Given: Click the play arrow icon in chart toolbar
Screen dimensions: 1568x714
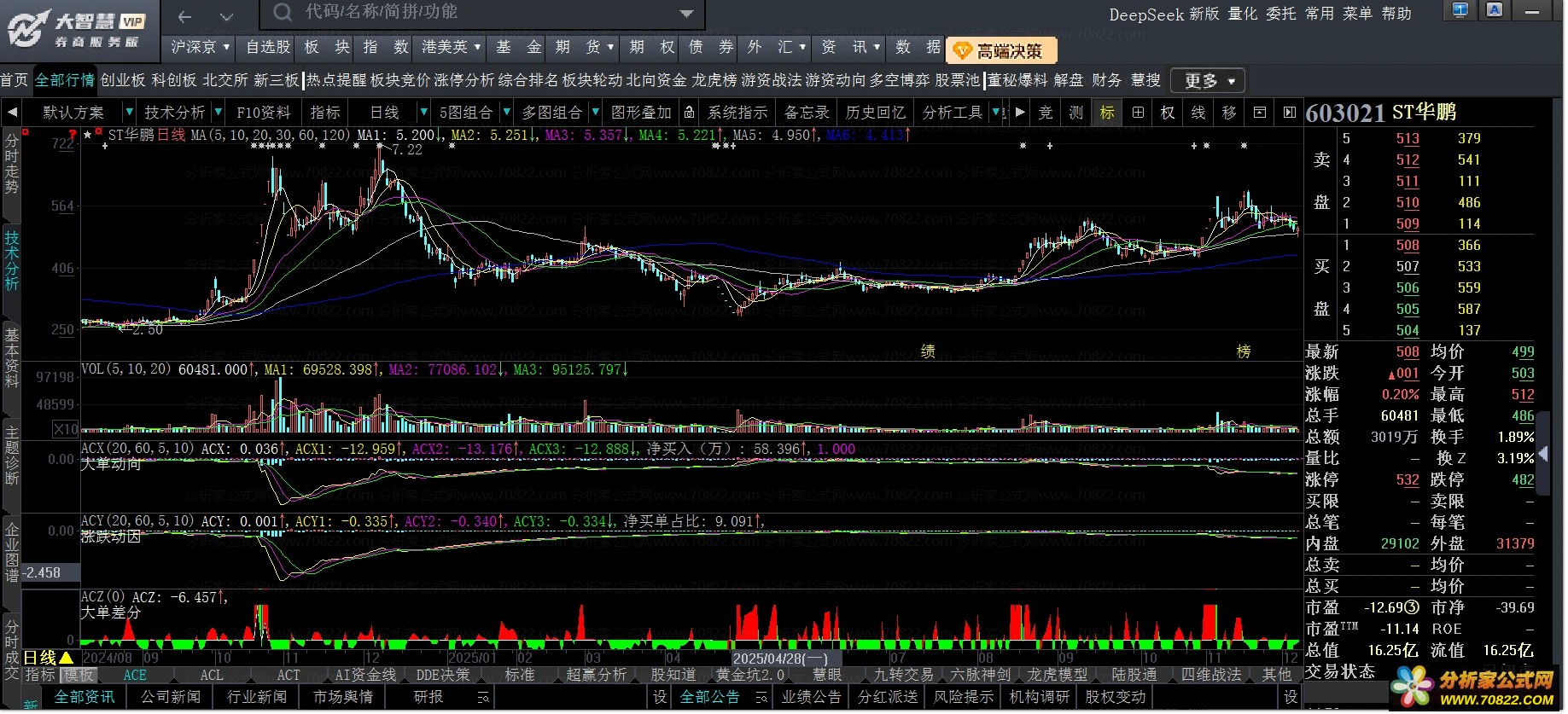Looking at the screenshot, I should [1020, 113].
